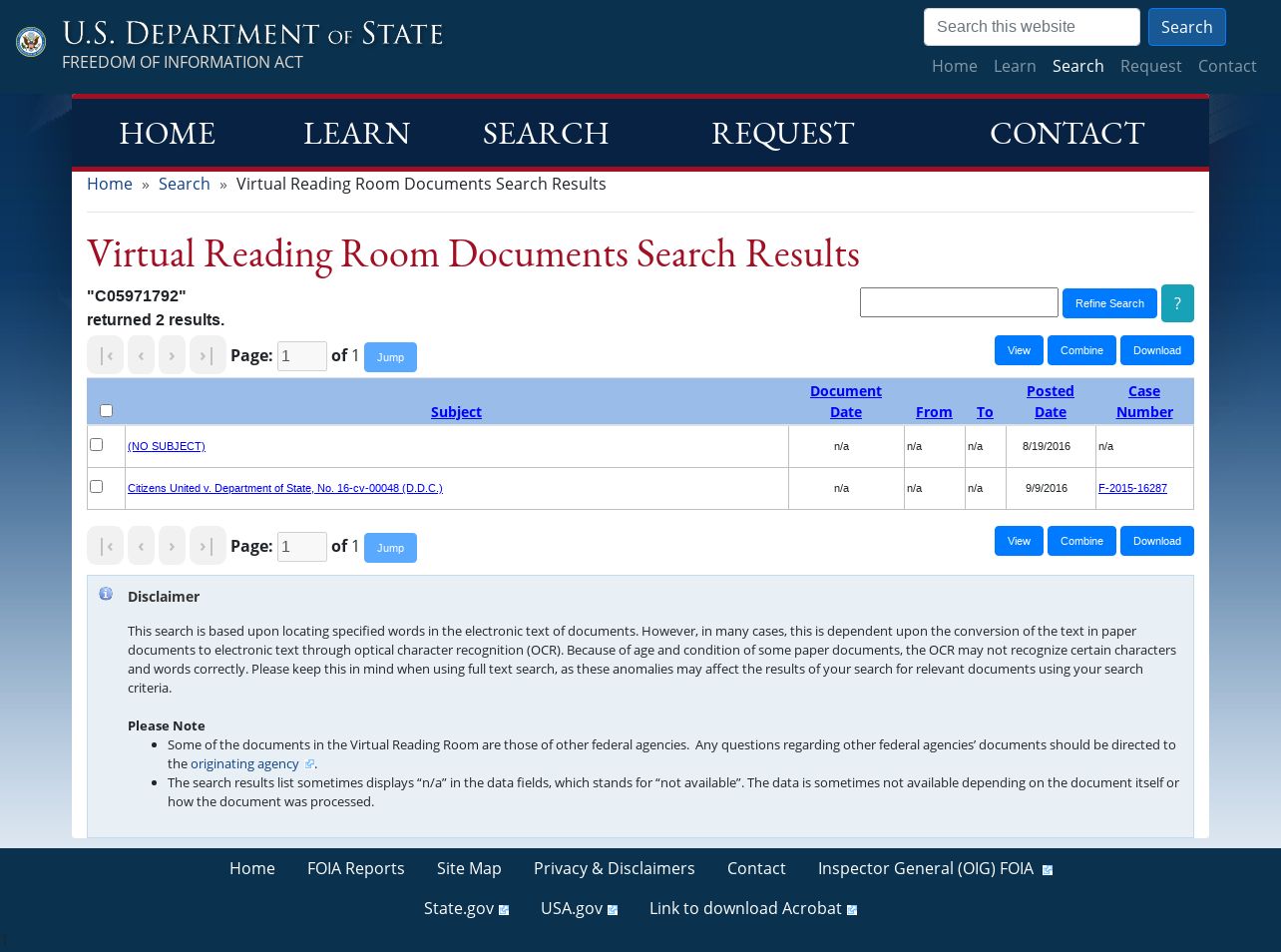1281x952 pixels.
Task: Click external link icon beside originating agency
Action: [309, 764]
